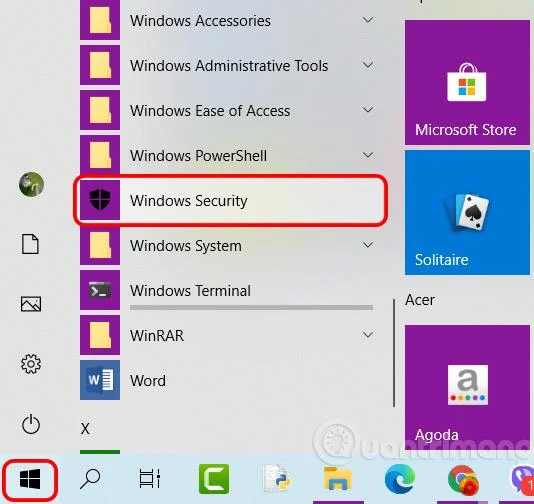The height and width of the screenshot is (504, 534).
Task: Open File Explorer from taskbar
Action: point(337,479)
